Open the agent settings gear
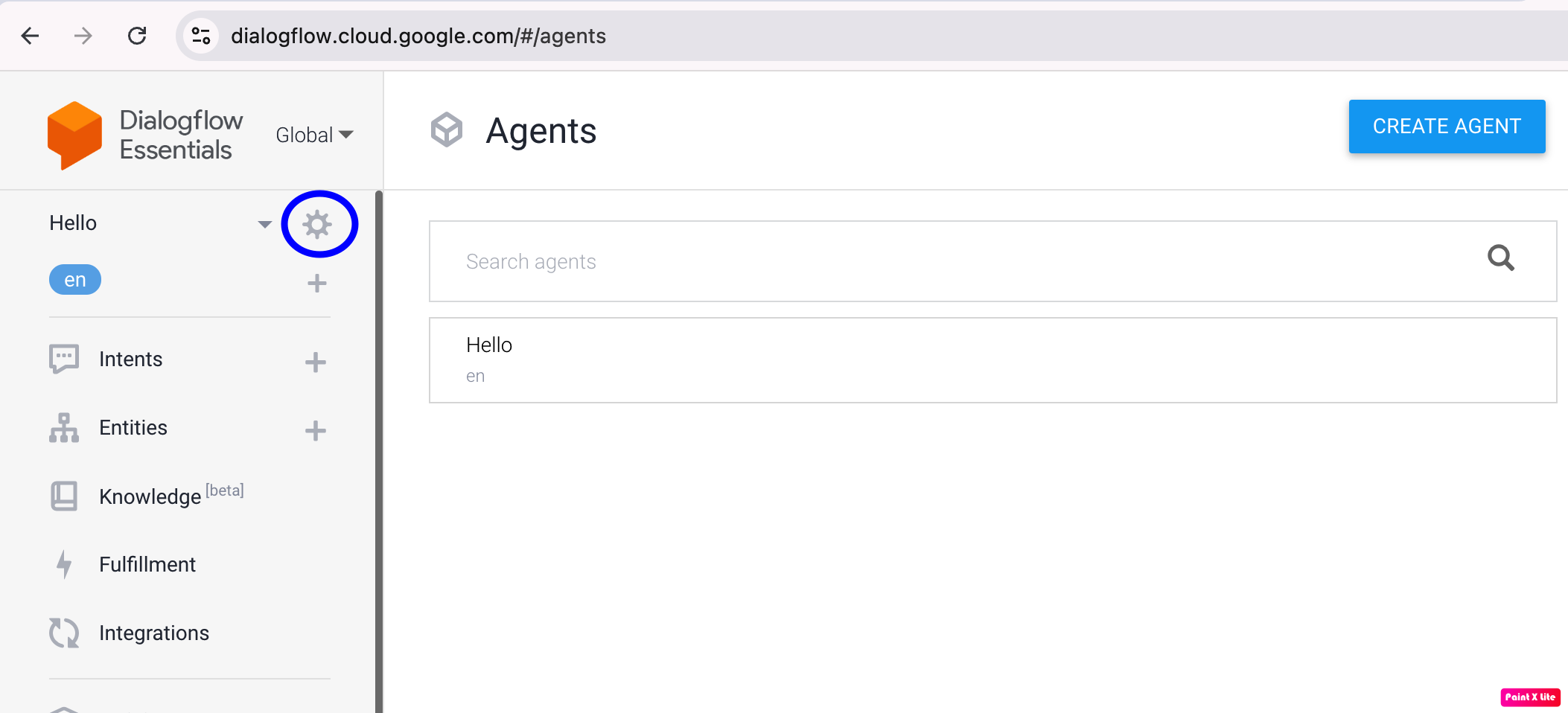 [318, 223]
